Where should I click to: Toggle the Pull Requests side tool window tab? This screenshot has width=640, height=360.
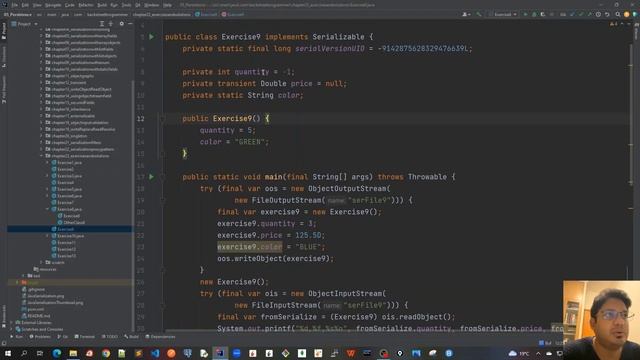click(x=4, y=89)
